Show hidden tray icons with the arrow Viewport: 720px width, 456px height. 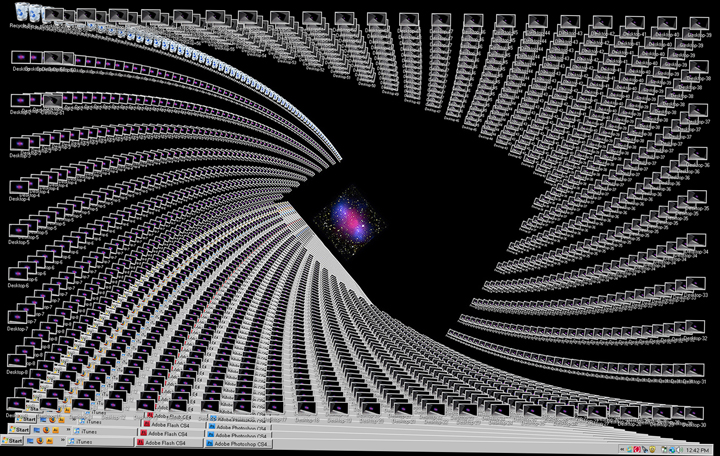coord(624,448)
